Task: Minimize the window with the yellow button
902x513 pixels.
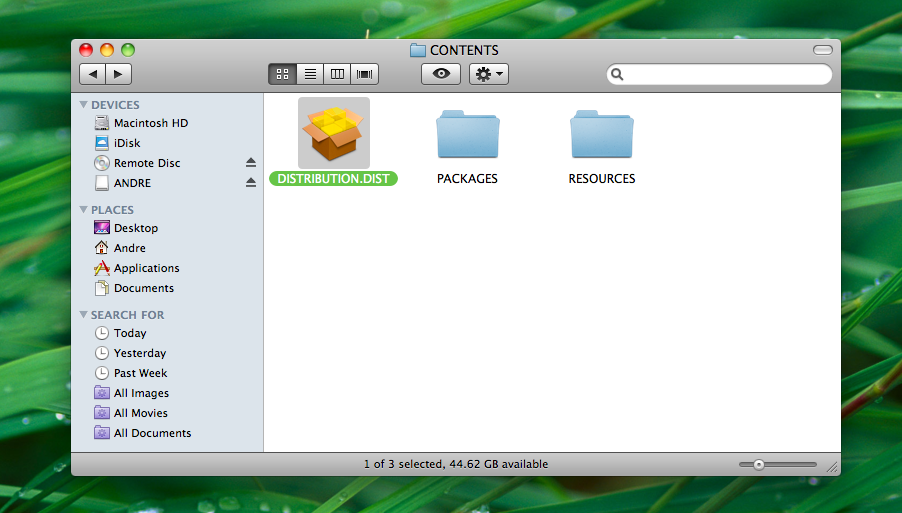Action: pos(107,50)
